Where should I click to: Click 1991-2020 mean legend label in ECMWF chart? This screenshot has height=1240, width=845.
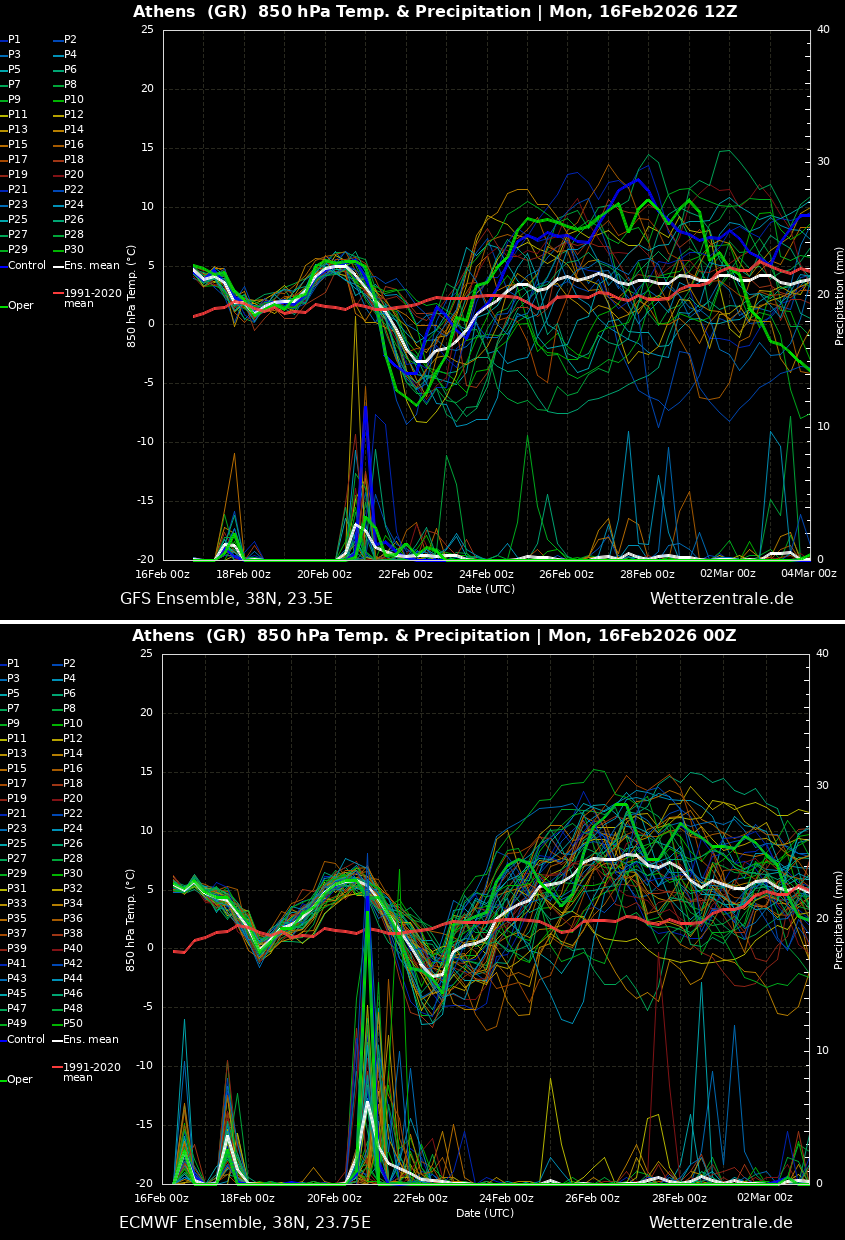(x=92, y=1072)
